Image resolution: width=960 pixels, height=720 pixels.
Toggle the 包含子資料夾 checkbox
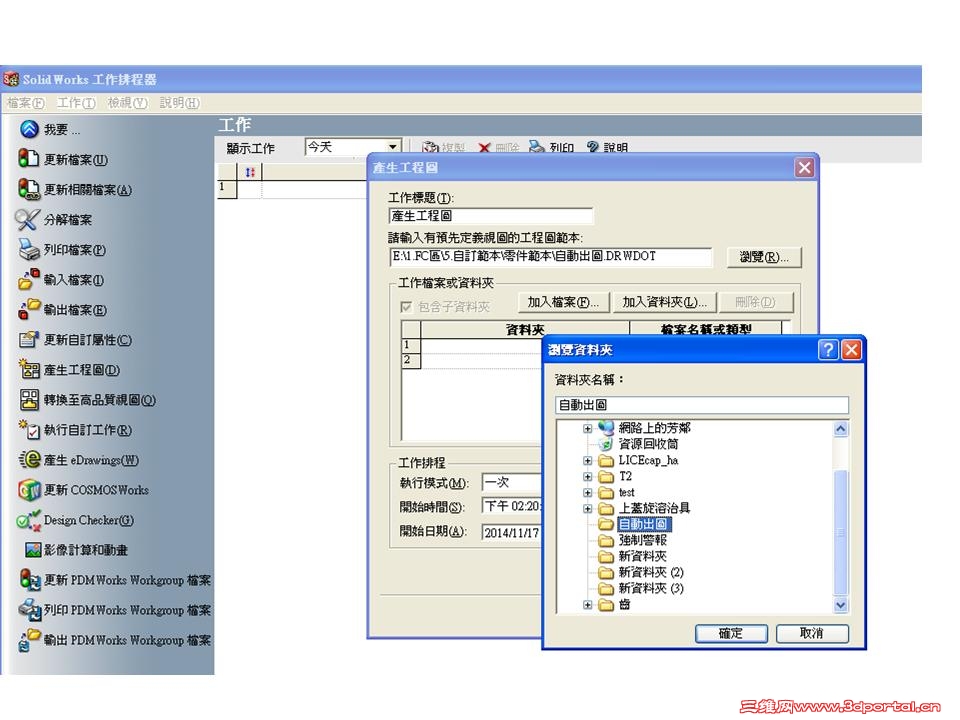click(x=406, y=307)
